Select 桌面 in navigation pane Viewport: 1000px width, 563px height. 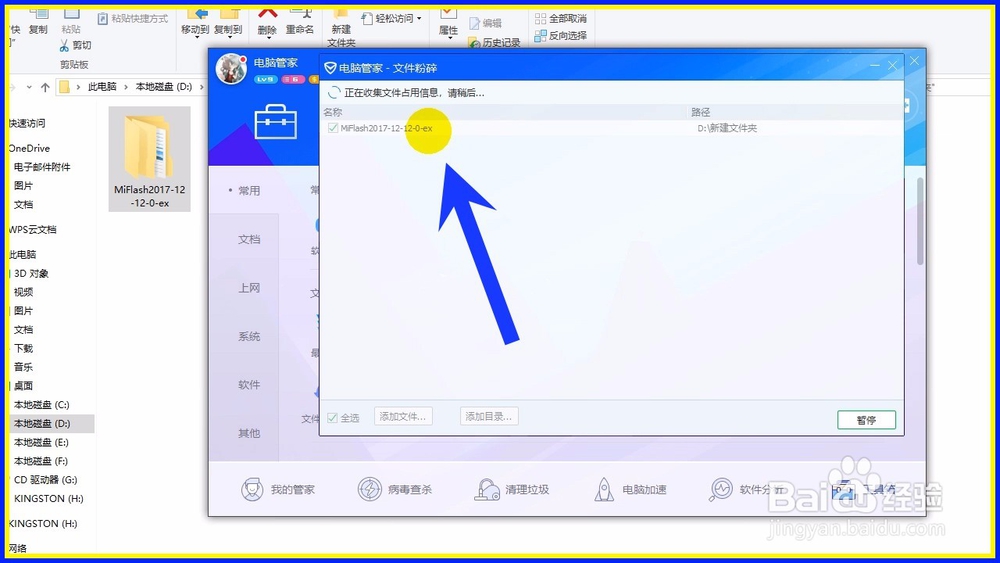(x=24, y=386)
